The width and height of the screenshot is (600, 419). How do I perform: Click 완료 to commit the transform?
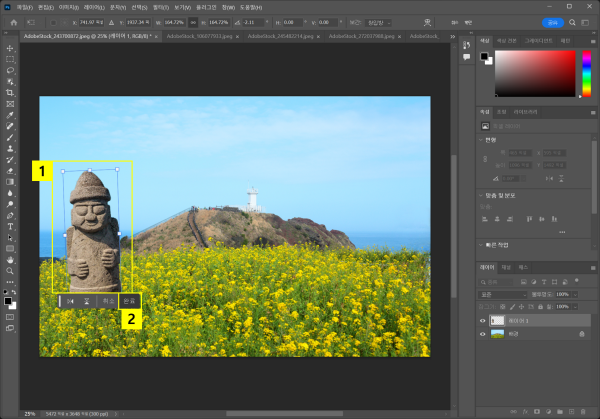129,300
